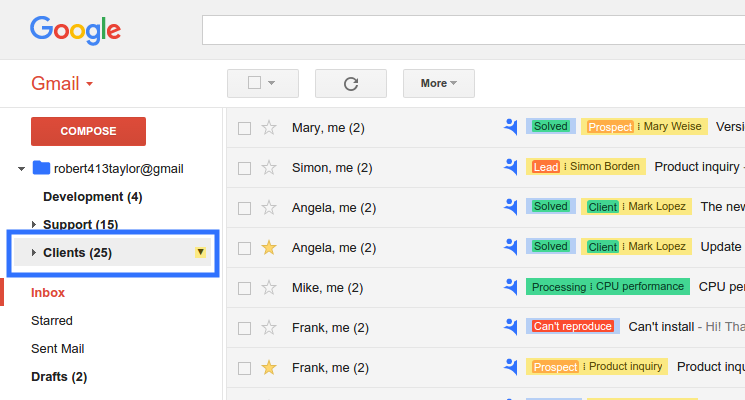Open the Clients label options dropdown
The height and width of the screenshot is (400, 745).
(x=200, y=252)
